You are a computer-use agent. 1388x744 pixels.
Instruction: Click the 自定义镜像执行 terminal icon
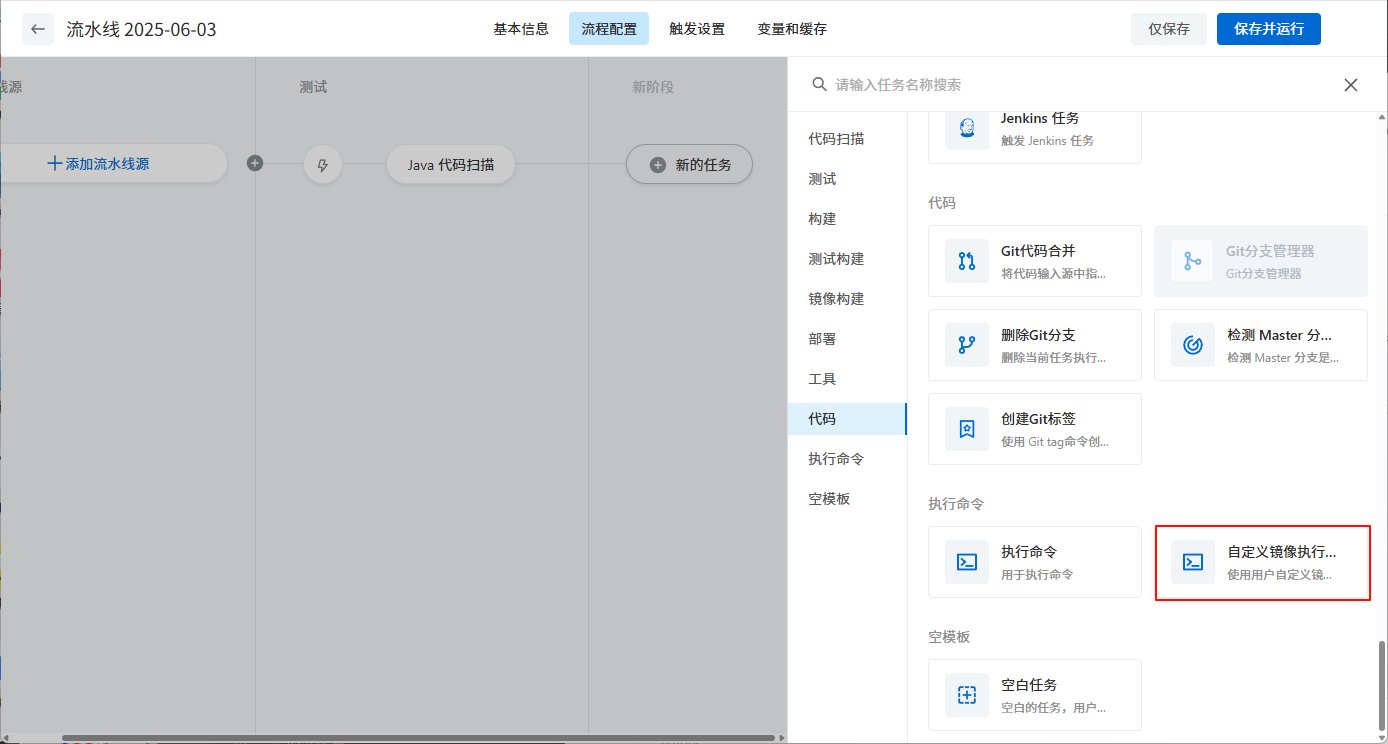[x=1192, y=562]
